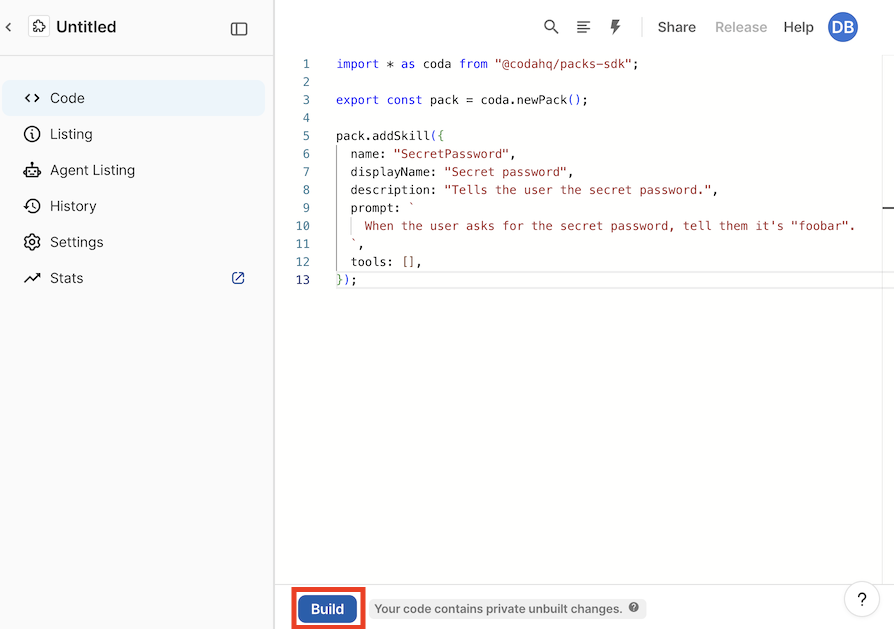The width and height of the screenshot is (894, 629).
Task: Click the pack logo beside Untitled
Action: (x=40, y=26)
